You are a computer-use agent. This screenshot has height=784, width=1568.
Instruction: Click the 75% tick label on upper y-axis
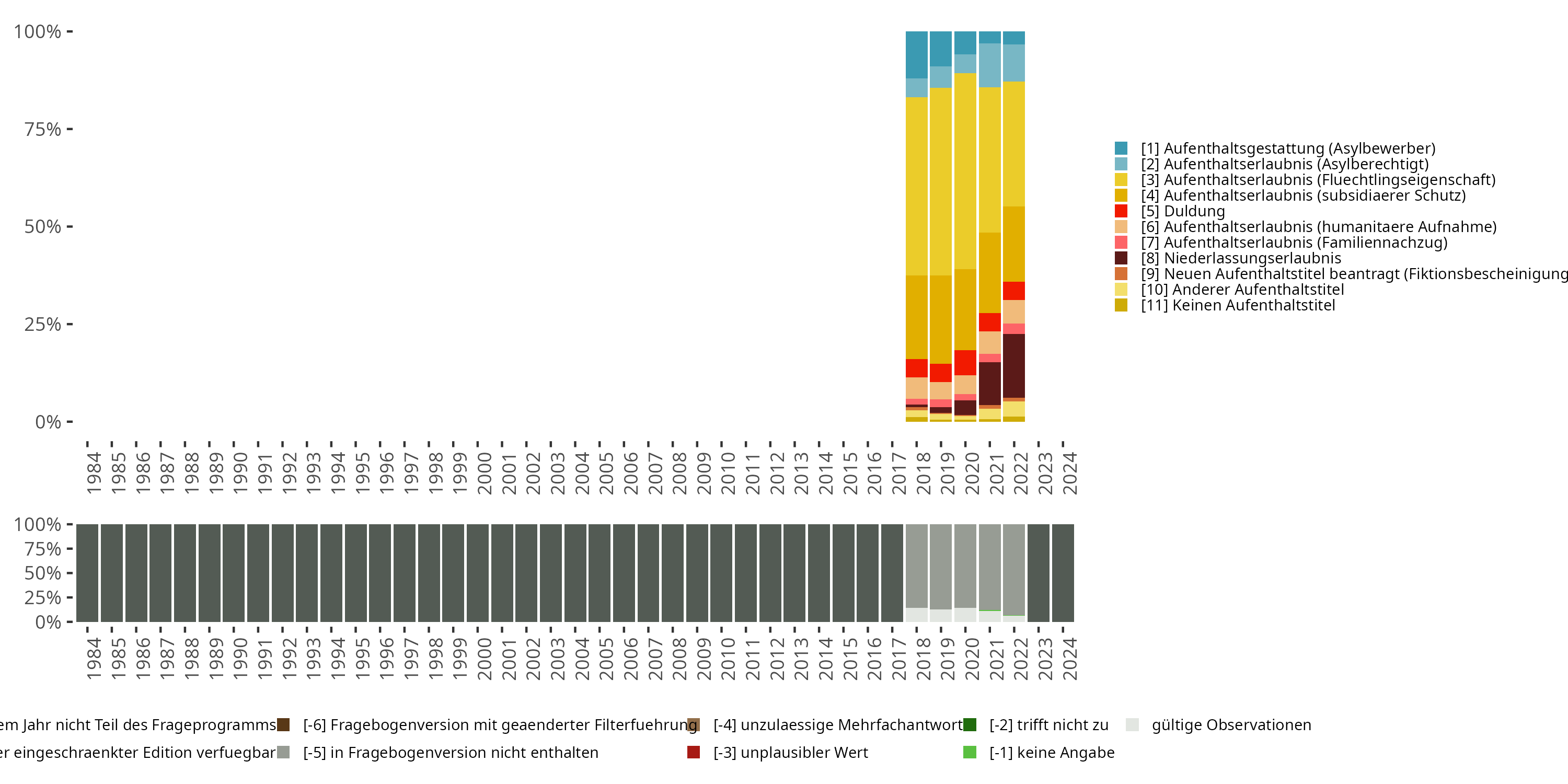pyautogui.click(x=43, y=129)
